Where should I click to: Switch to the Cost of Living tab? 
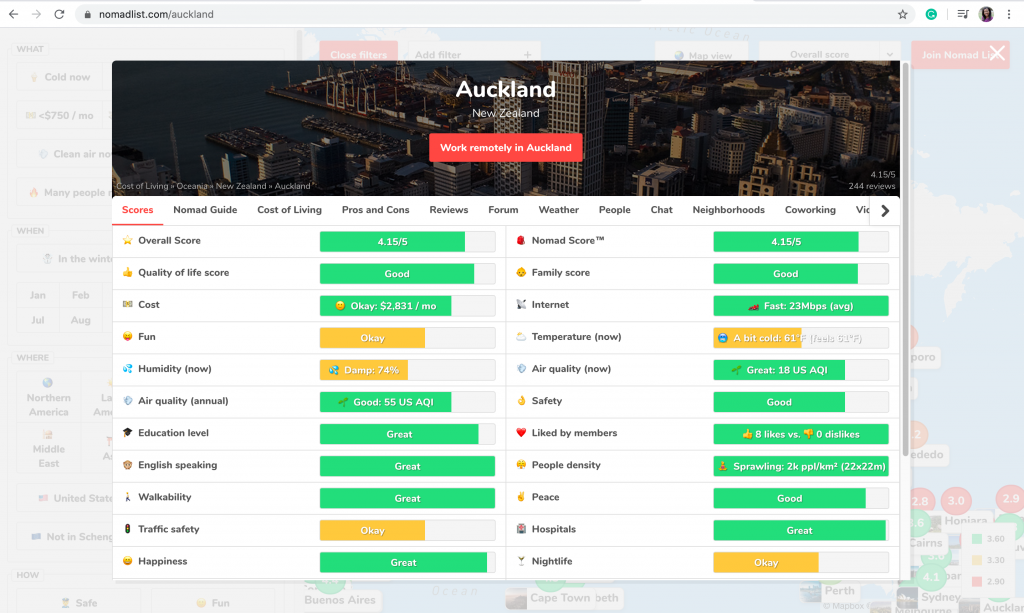click(289, 210)
